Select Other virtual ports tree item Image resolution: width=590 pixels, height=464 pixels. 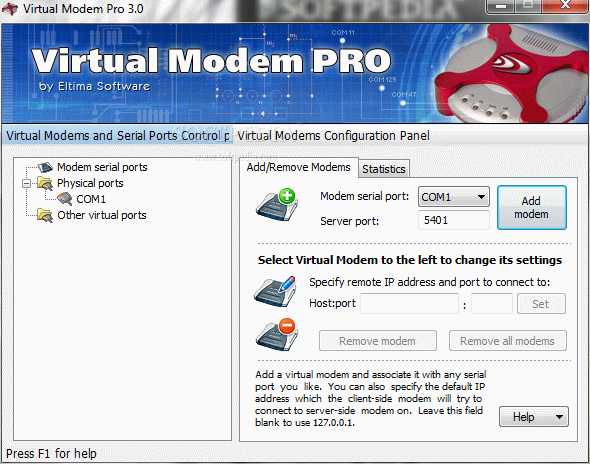[x=102, y=215]
